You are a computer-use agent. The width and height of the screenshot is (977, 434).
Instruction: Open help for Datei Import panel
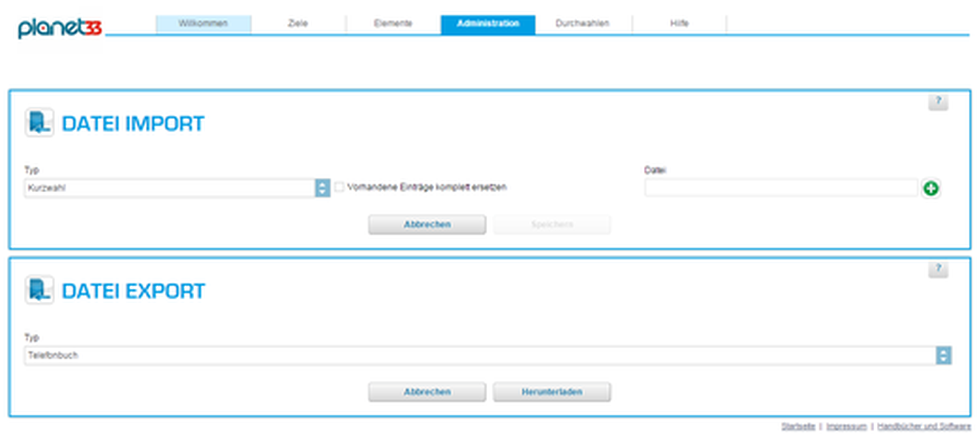click(938, 102)
